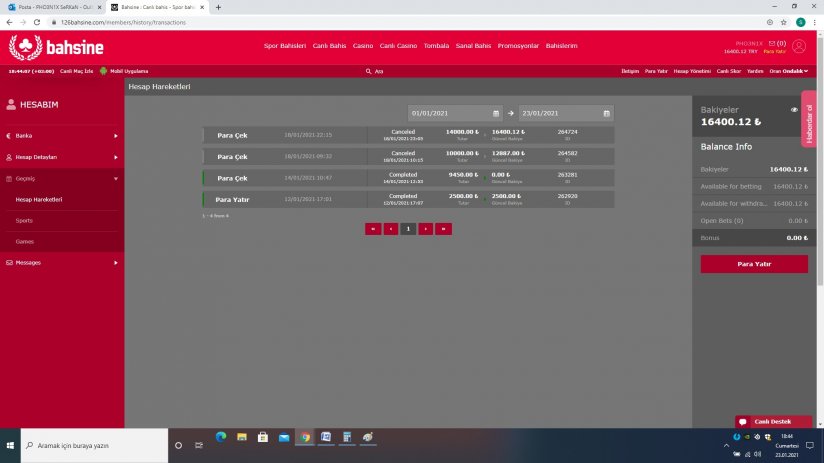Go to the previous transactions page
The width and height of the screenshot is (824, 463).
[390, 229]
